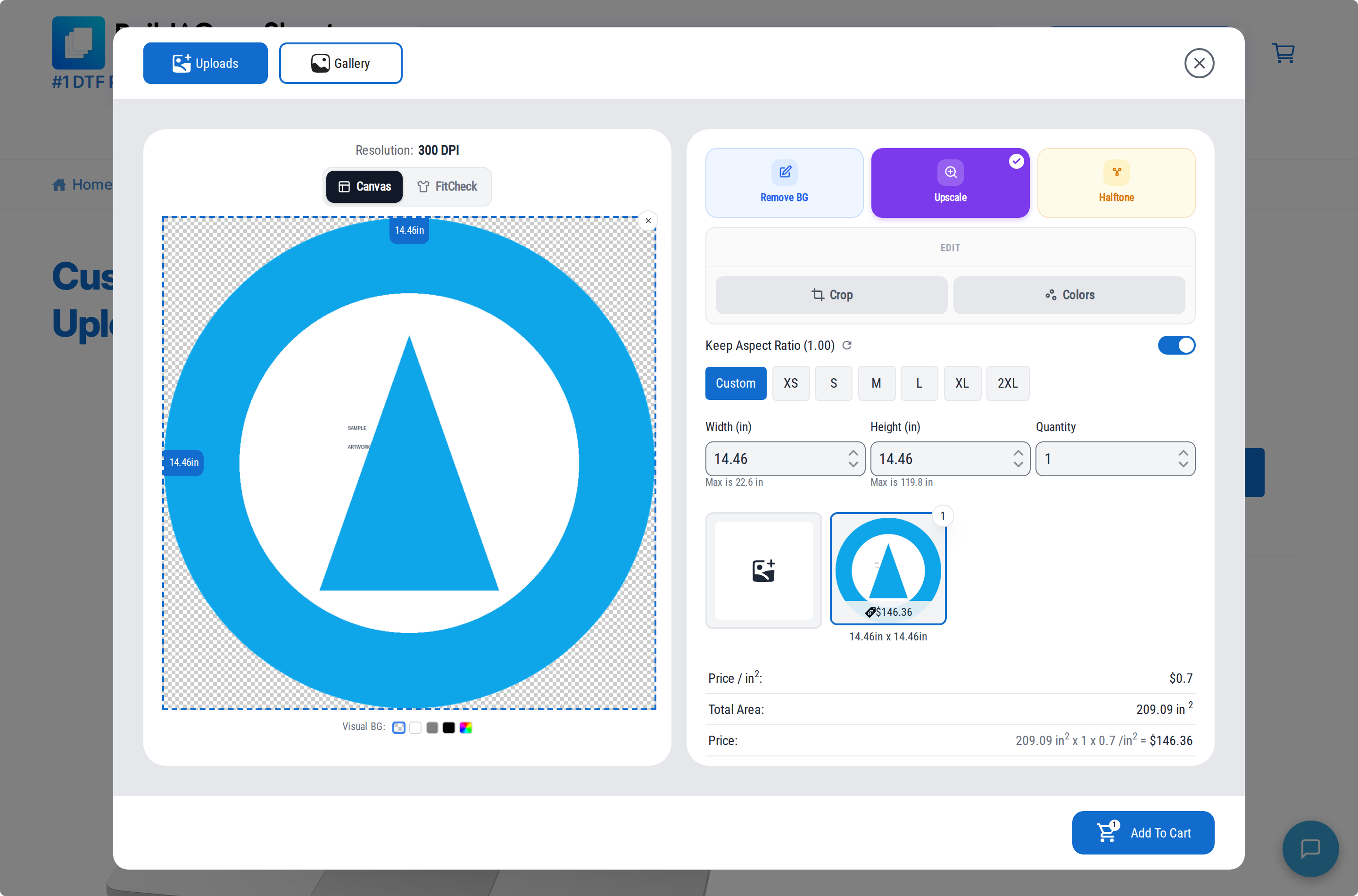1358x896 pixels.
Task: Increase height with up arrow
Action: tap(1018, 453)
